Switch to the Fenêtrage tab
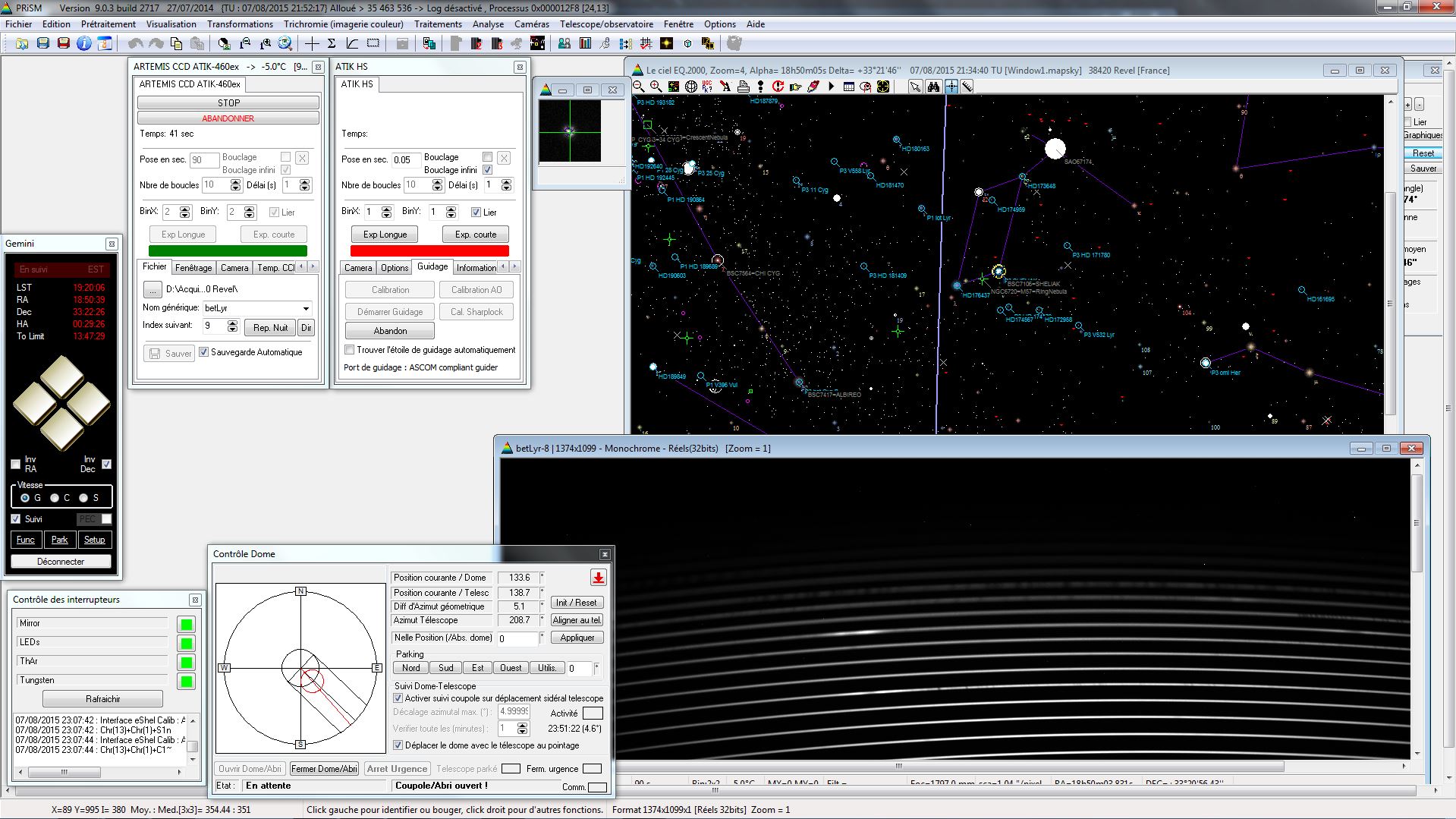 [x=193, y=268]
